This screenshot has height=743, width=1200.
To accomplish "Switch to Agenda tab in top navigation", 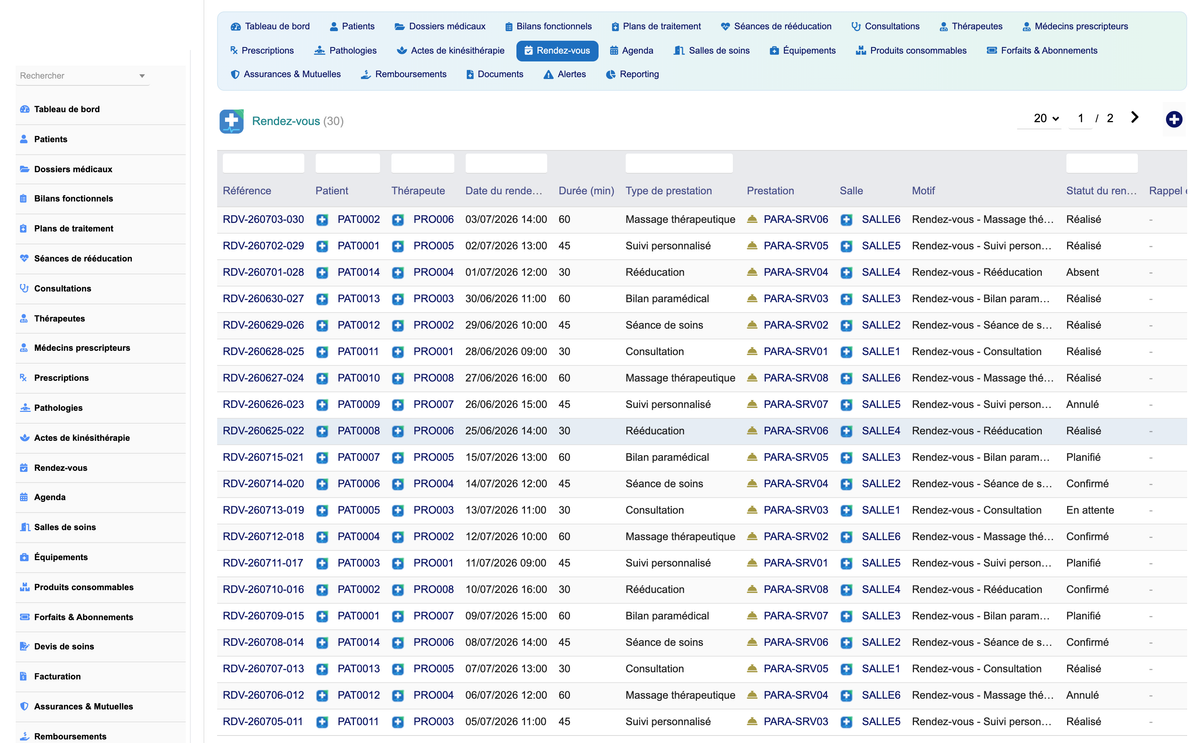I will point(631,50).
